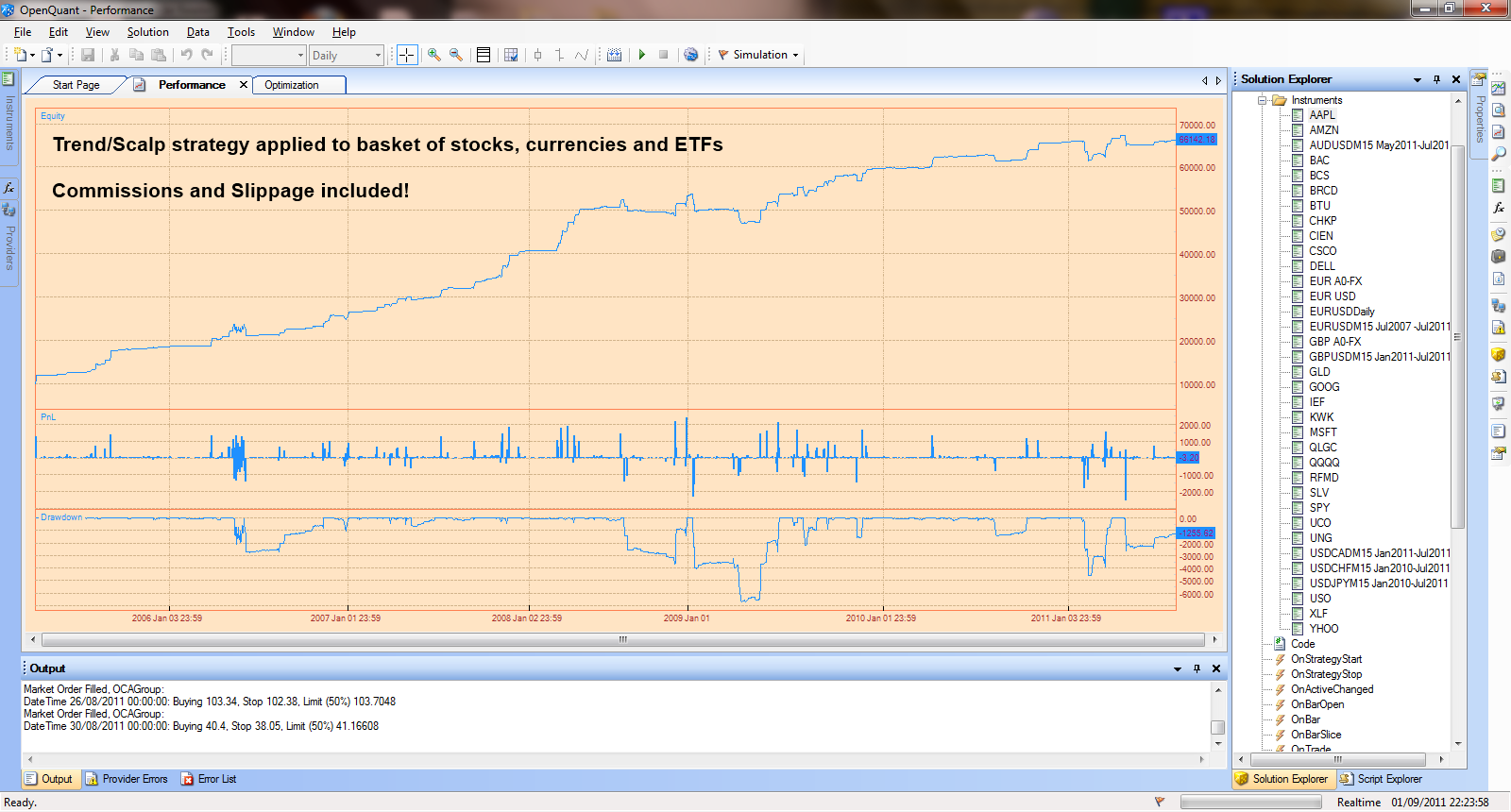Open the Output panel options dropdown
The height and width of the screenshot is (812, 1511).
click(x=1178, y=668)
